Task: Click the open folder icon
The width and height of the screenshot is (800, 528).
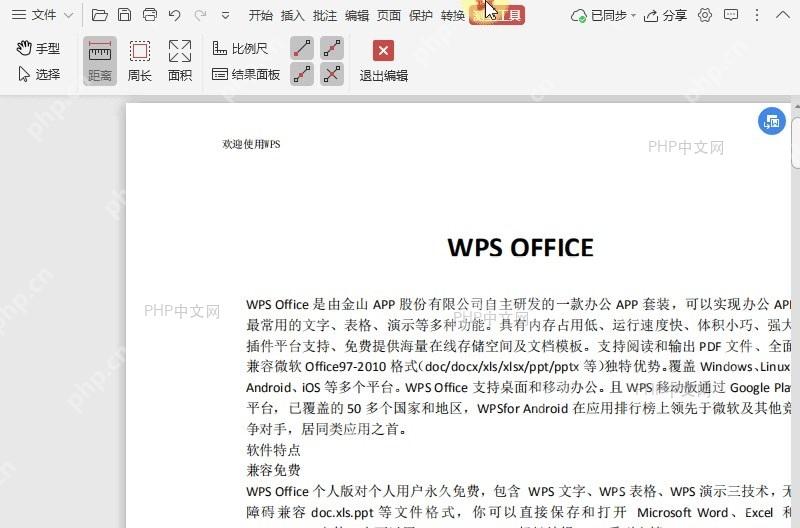Action: [99, 15]
